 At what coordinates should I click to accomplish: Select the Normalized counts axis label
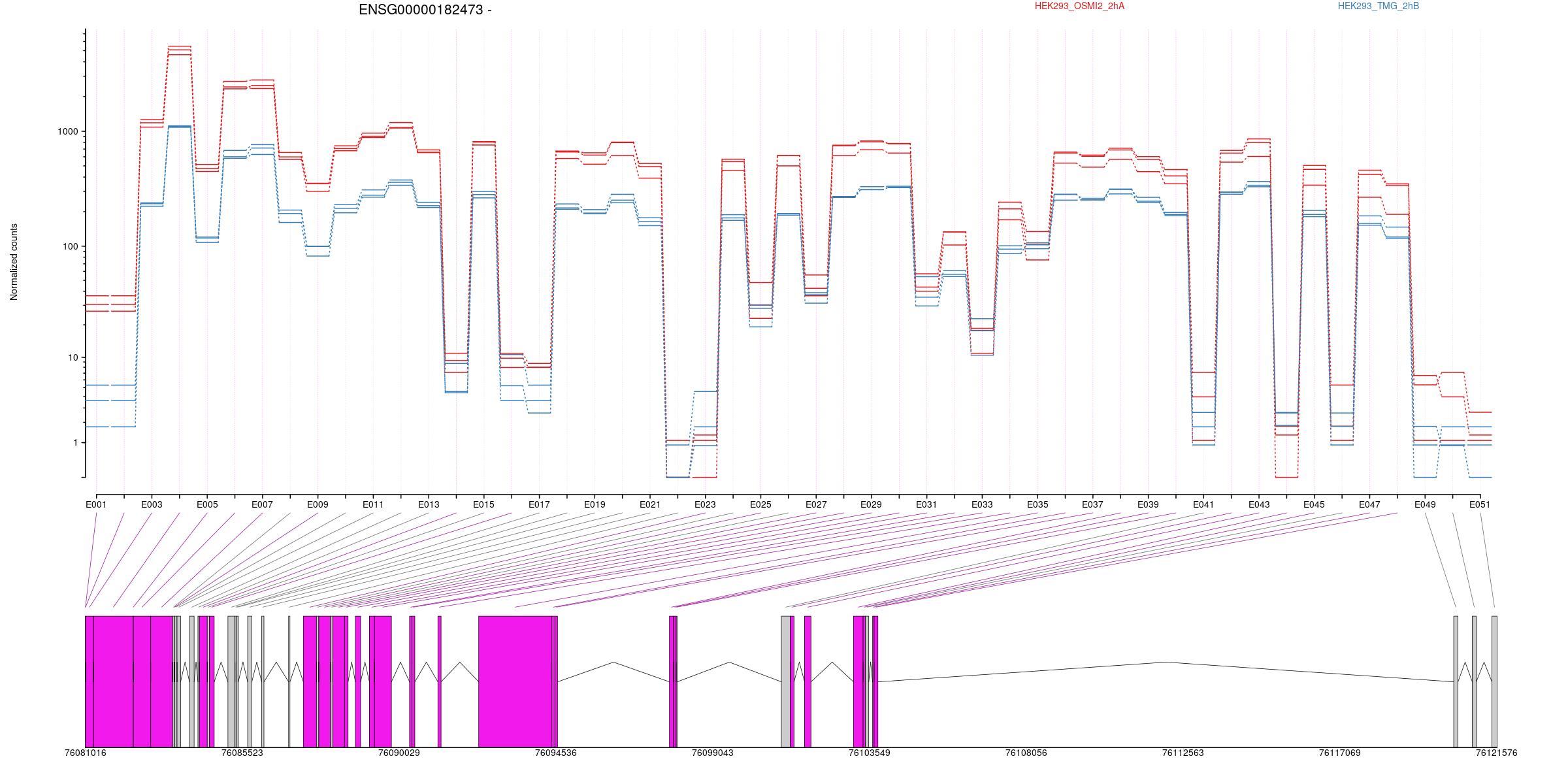(14, 262)
